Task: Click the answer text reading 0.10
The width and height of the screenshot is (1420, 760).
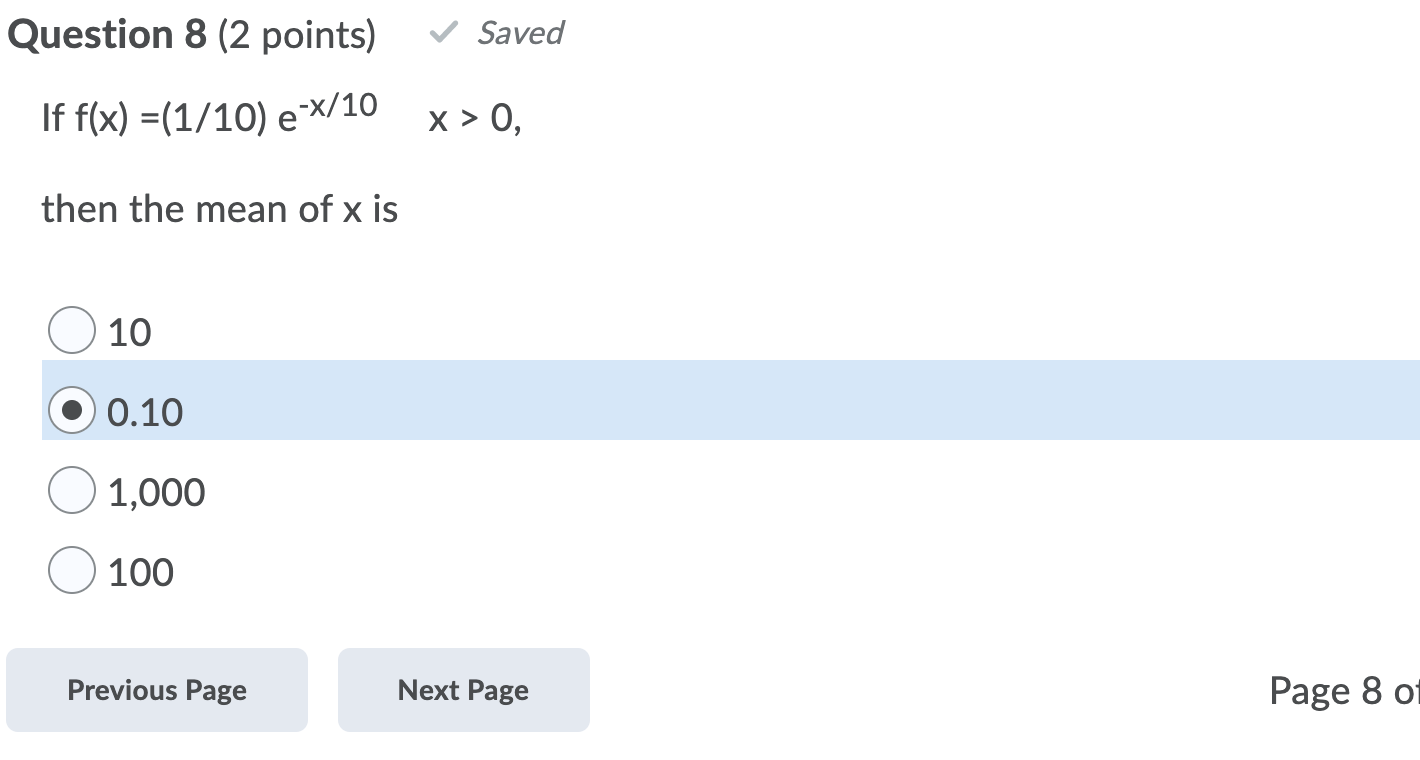Action: 145,411
